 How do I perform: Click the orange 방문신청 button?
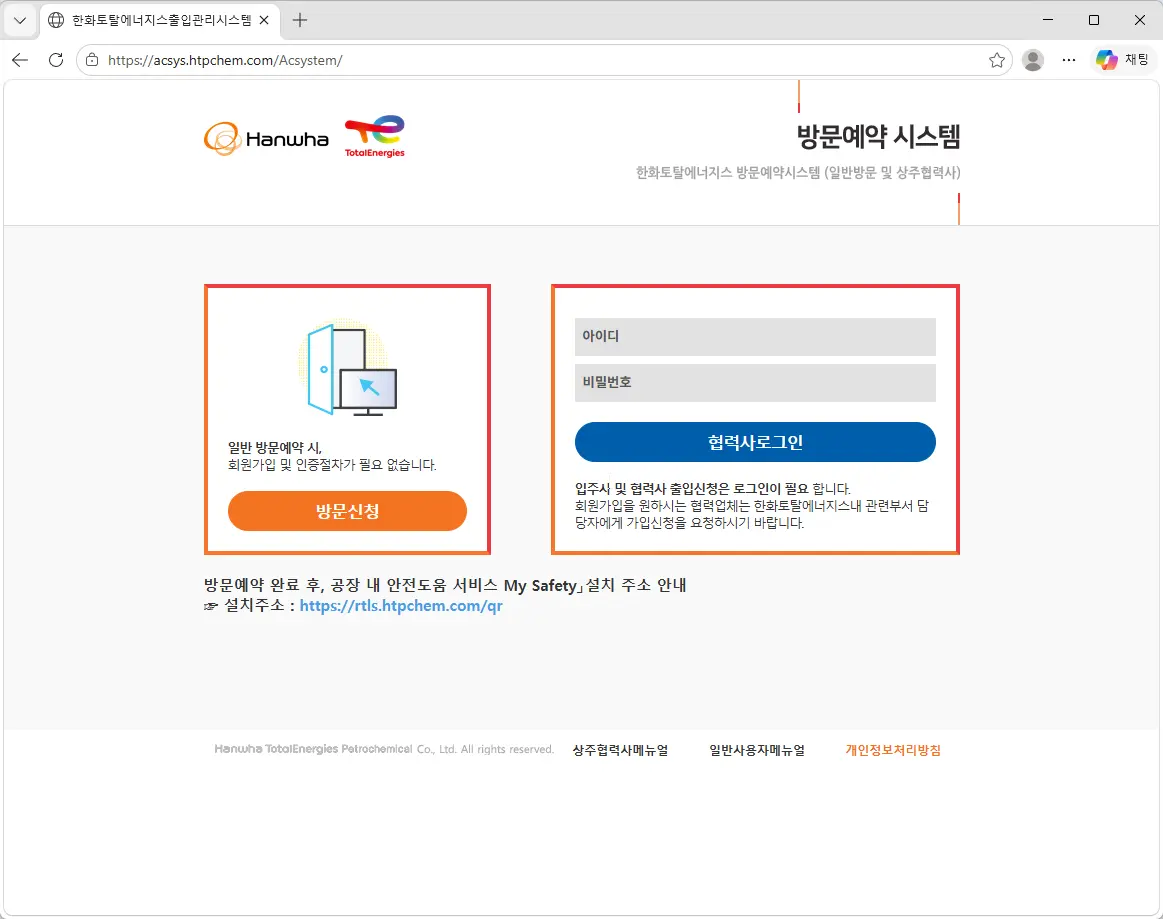click(x=347, y=511)
